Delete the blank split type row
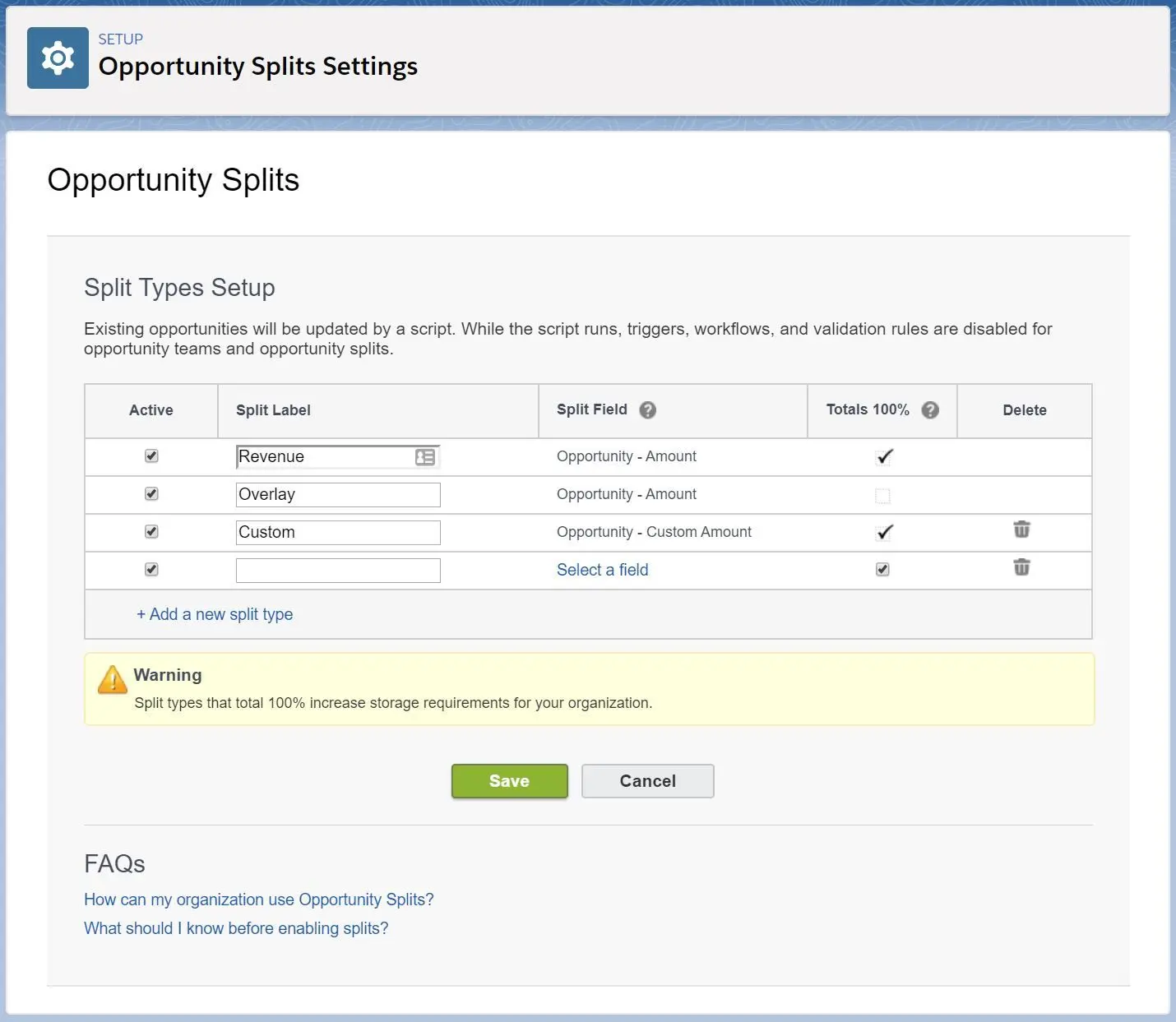Screen dimensions: 1176x1022 [x=1021, y=567]
